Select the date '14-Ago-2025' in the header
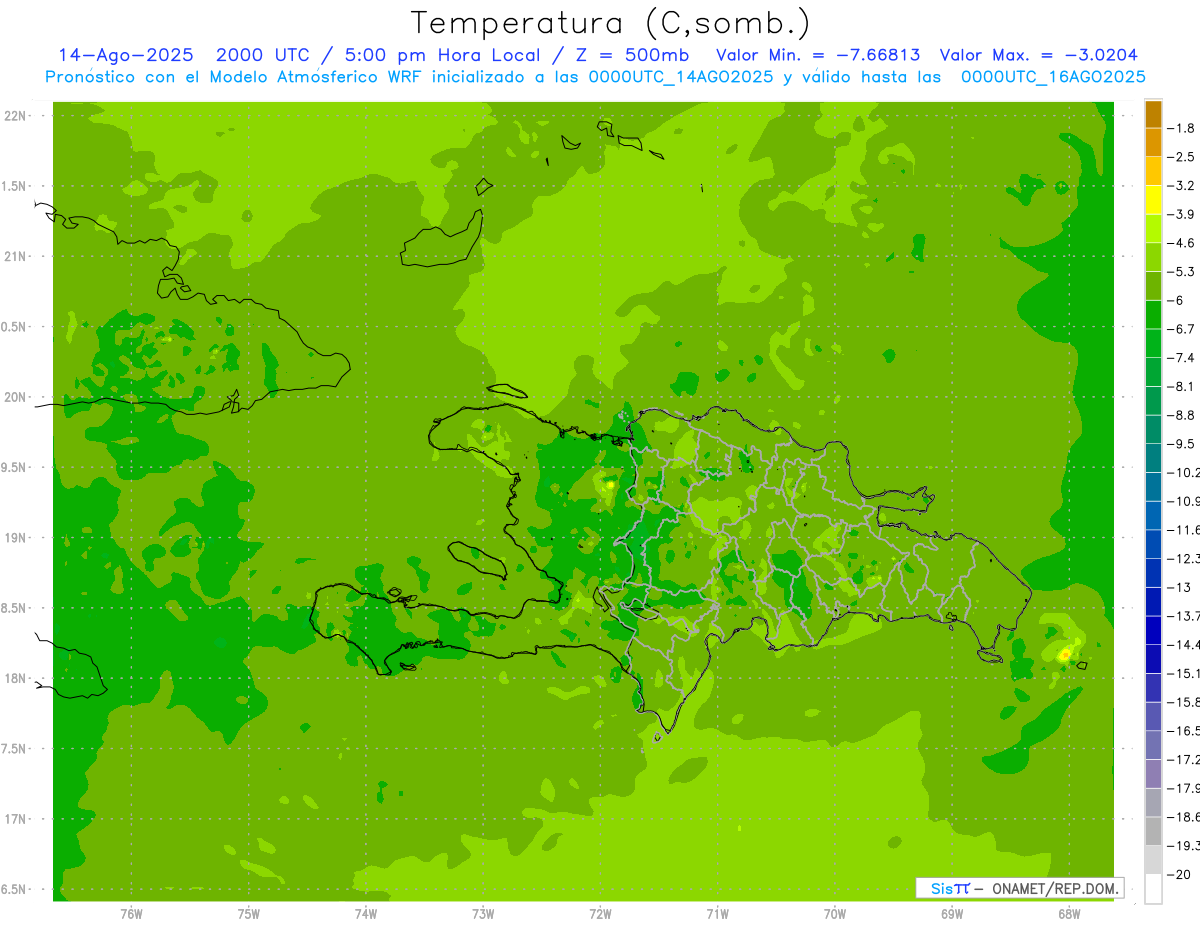The image size is (1200, 927). point(125,55)
